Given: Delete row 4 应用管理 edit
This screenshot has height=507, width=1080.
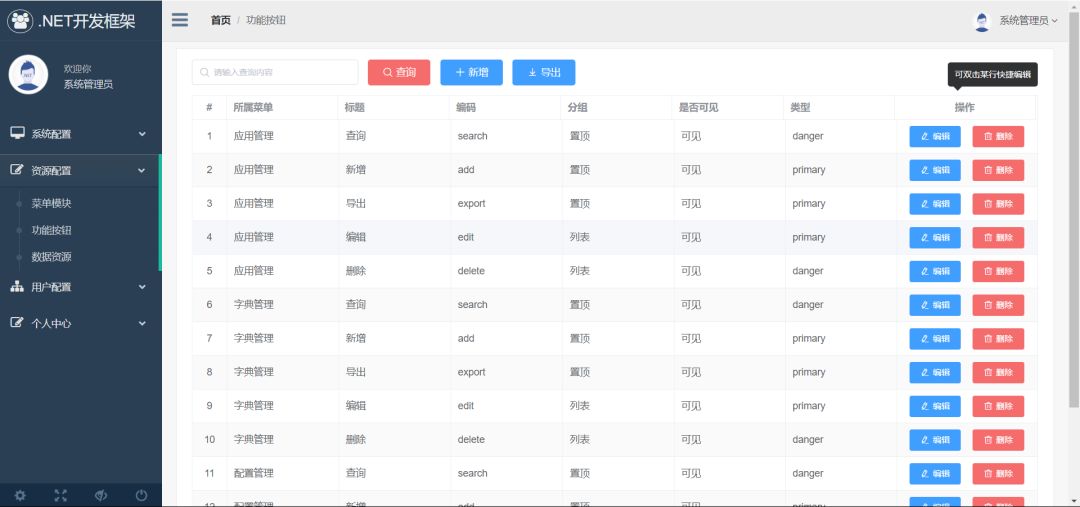Looking at the screenshot, I should tap(998, 238).
